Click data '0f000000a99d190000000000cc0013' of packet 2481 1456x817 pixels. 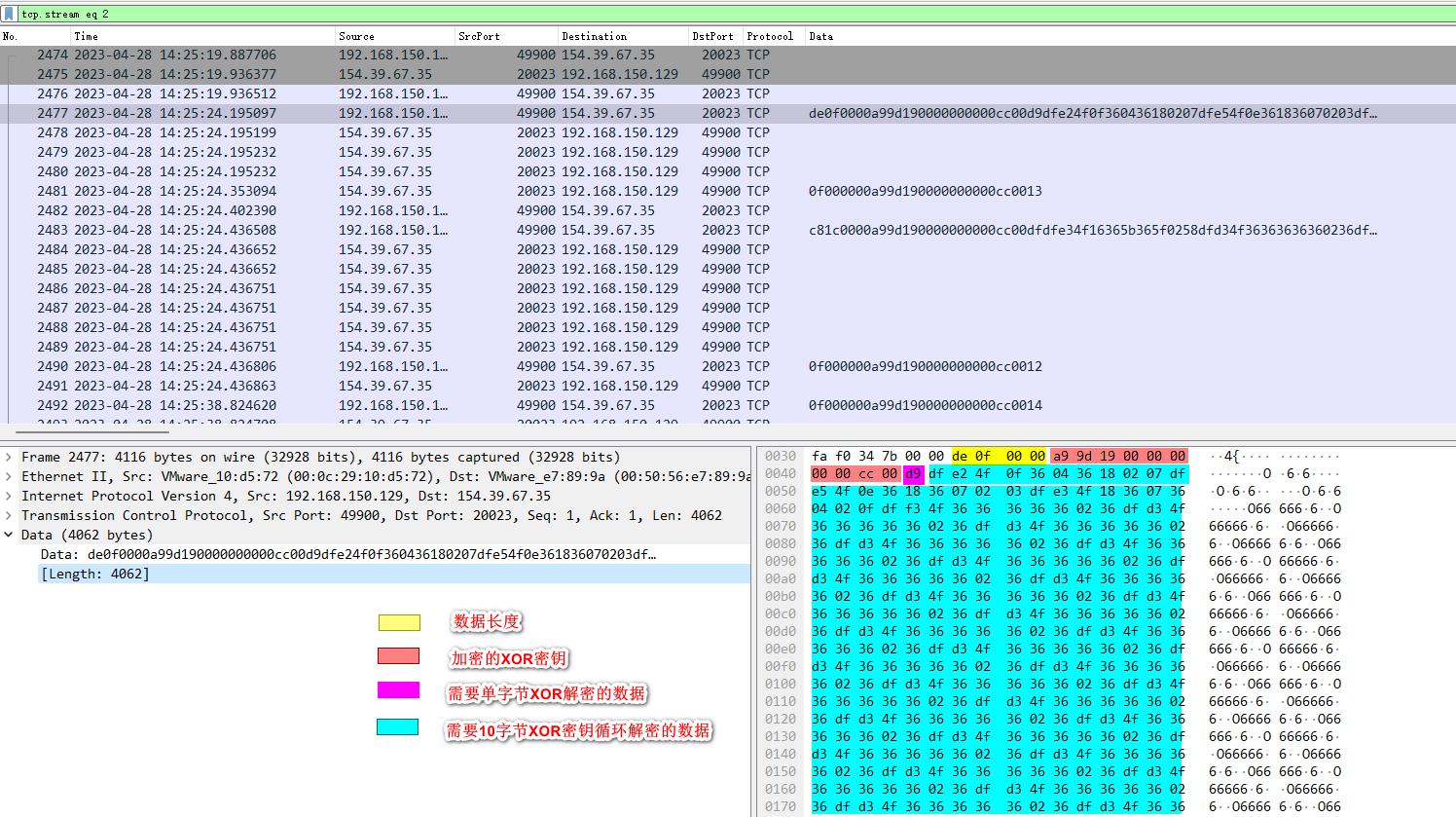(925, 191)
